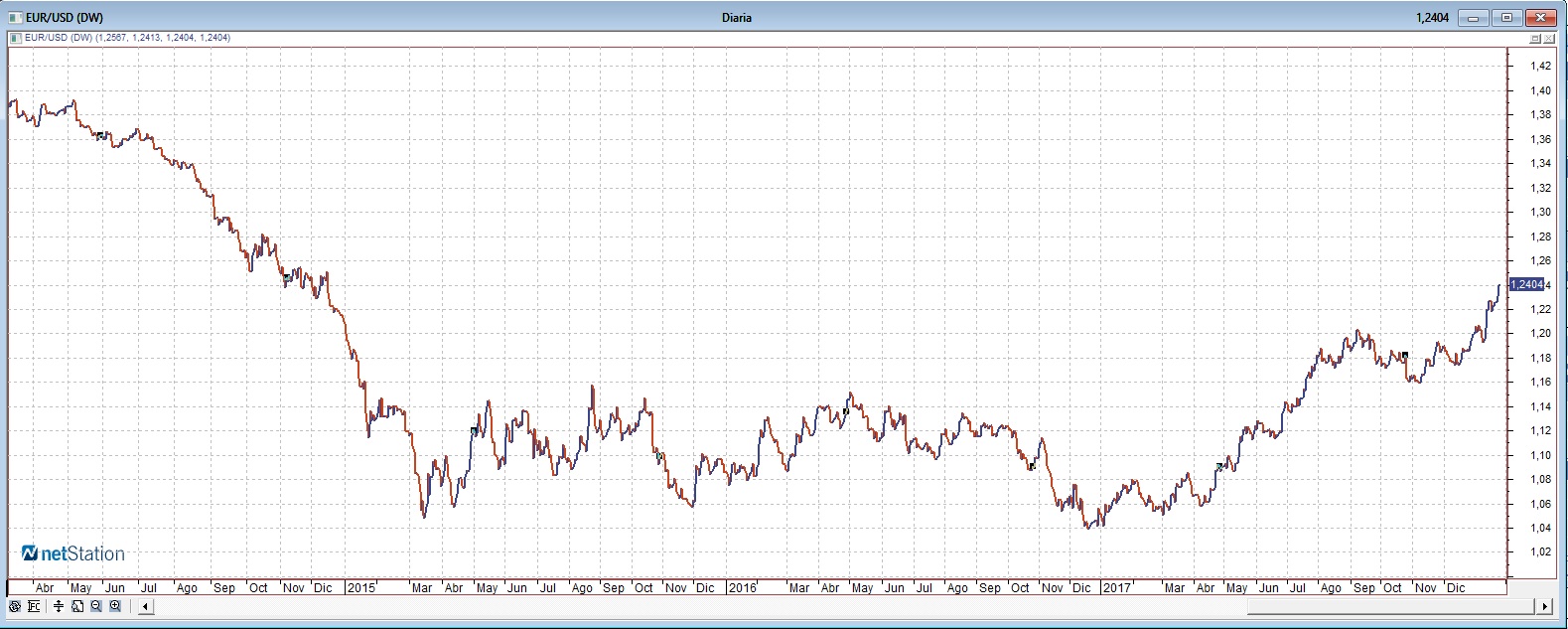The width and height of the screenshot is (1568, 629).
Task: Click the netStation logo on chart
Action: click(x=73, y=553)
